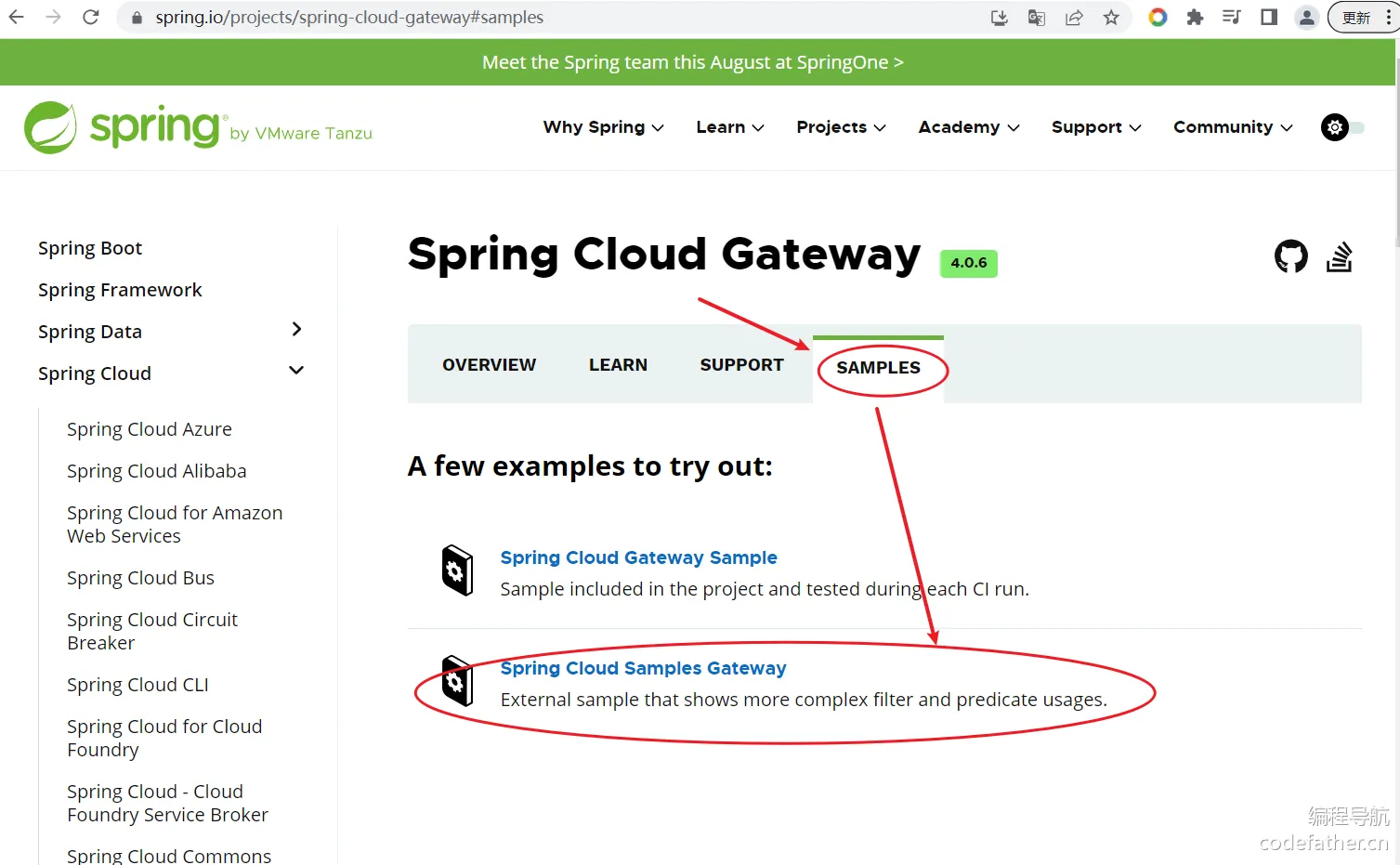This screenshot has width=1400, height=865.
Task: Click the Spring Cloud Gateway Sample icon
Action: (457, 570)
